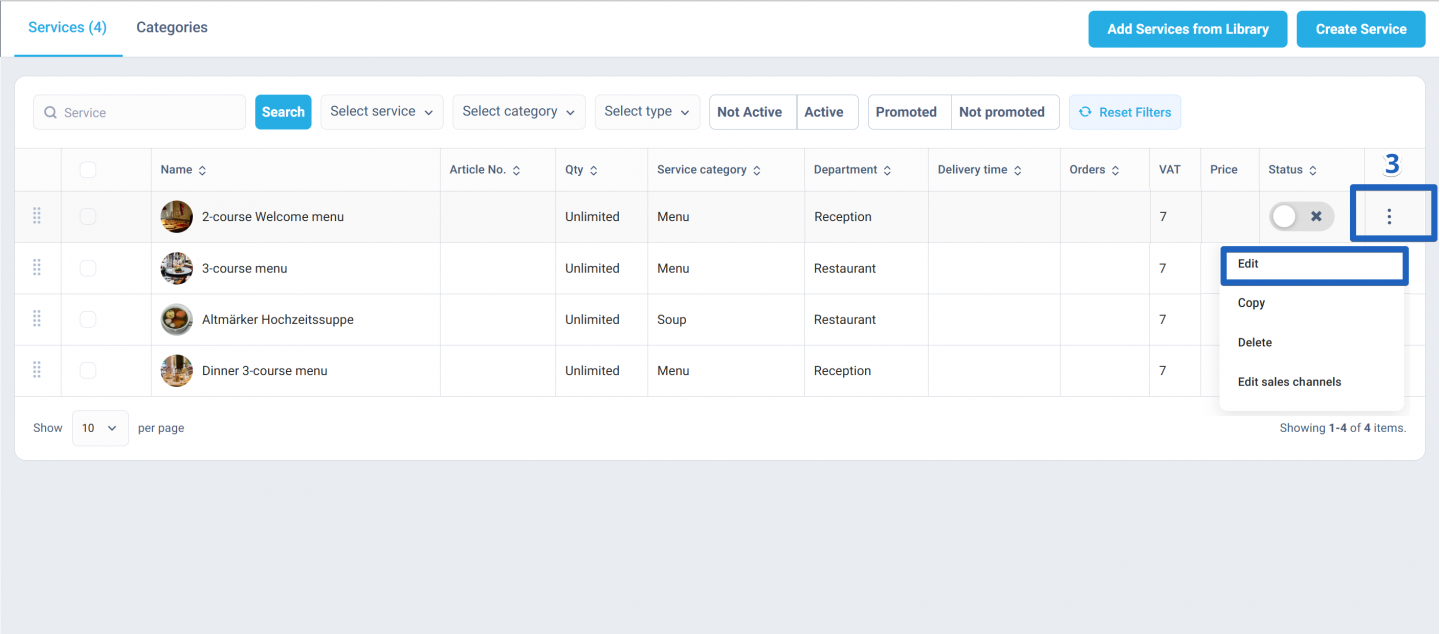Tick checkbox for 2-course Welcome menu
The height and width of the screenshot is (634, 1440).
[88, 216]
